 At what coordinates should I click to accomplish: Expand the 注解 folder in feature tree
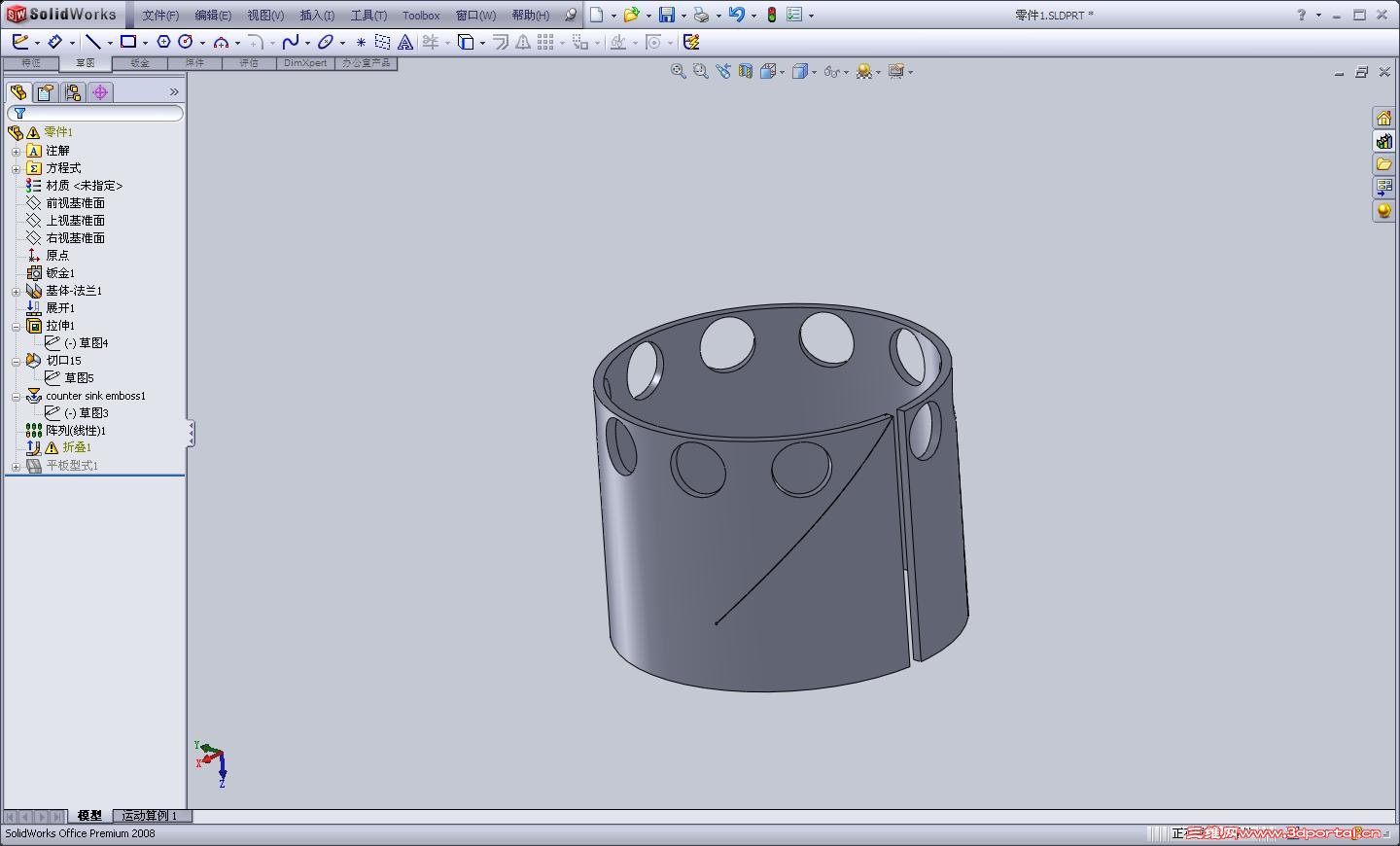click(16, 151)
